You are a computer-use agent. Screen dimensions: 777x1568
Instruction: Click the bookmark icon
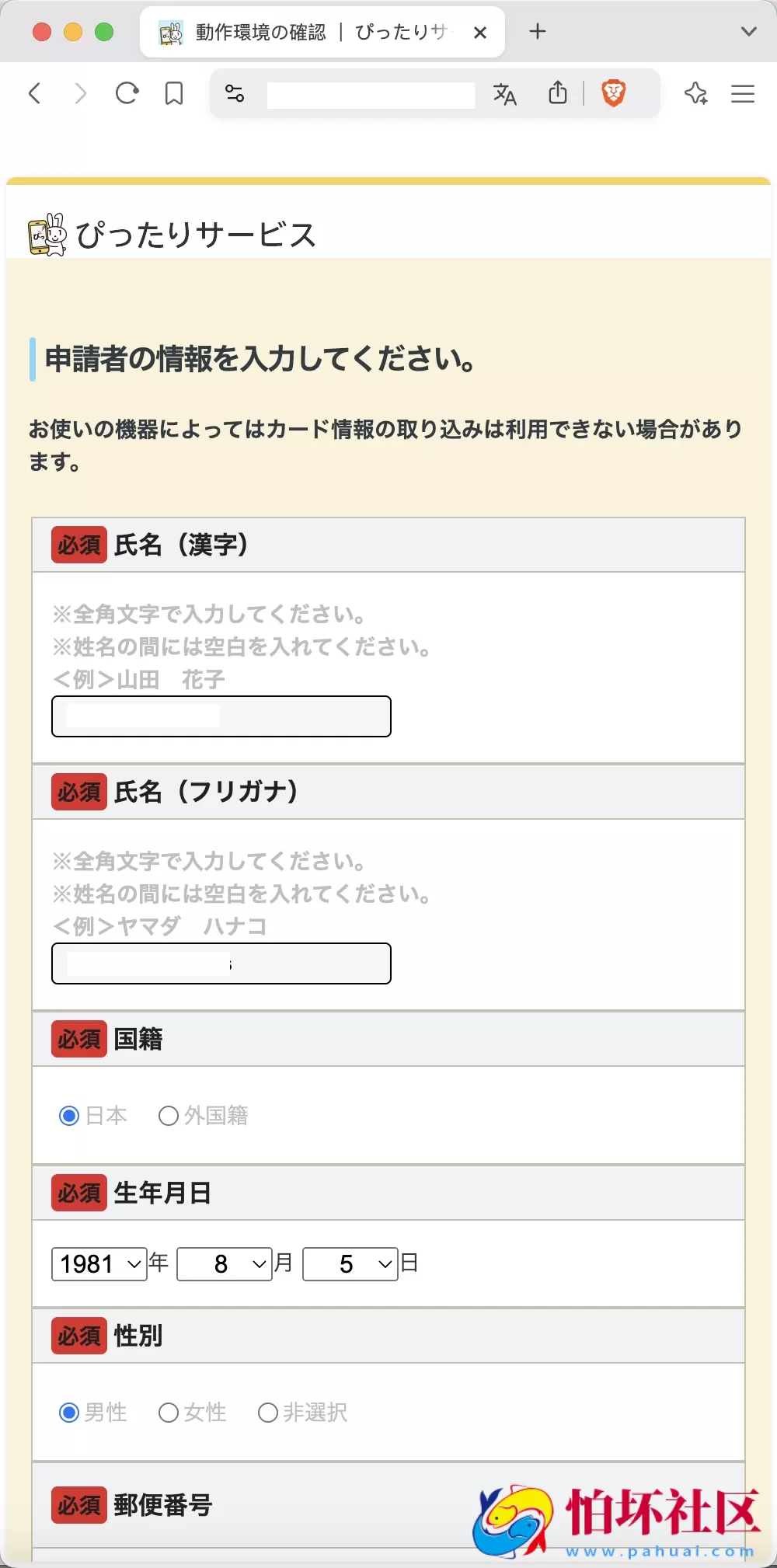coord(173,93)
